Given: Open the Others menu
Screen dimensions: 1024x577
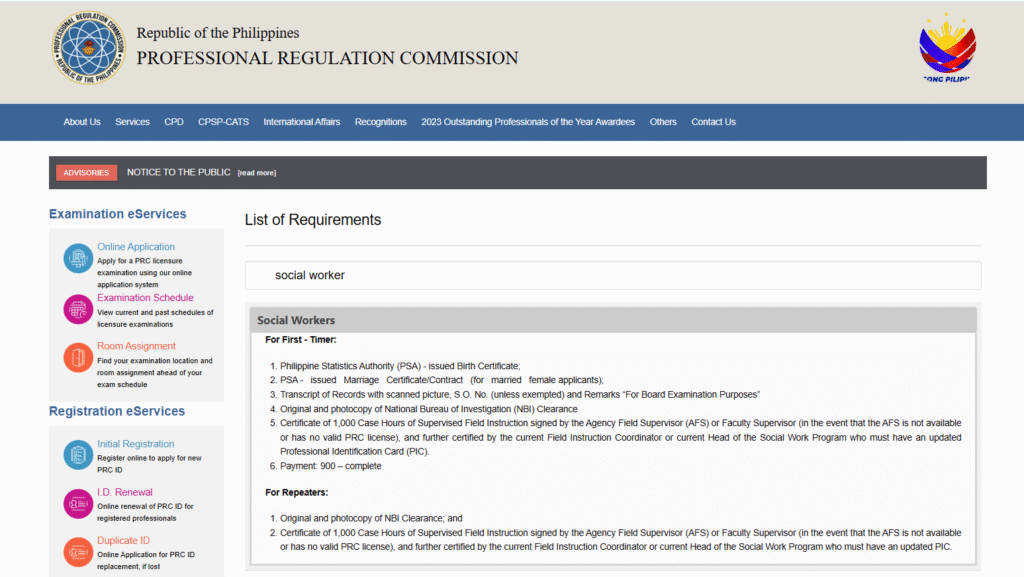Looking at the screenshot, I should pyautogui.click(x=663, y=122).
